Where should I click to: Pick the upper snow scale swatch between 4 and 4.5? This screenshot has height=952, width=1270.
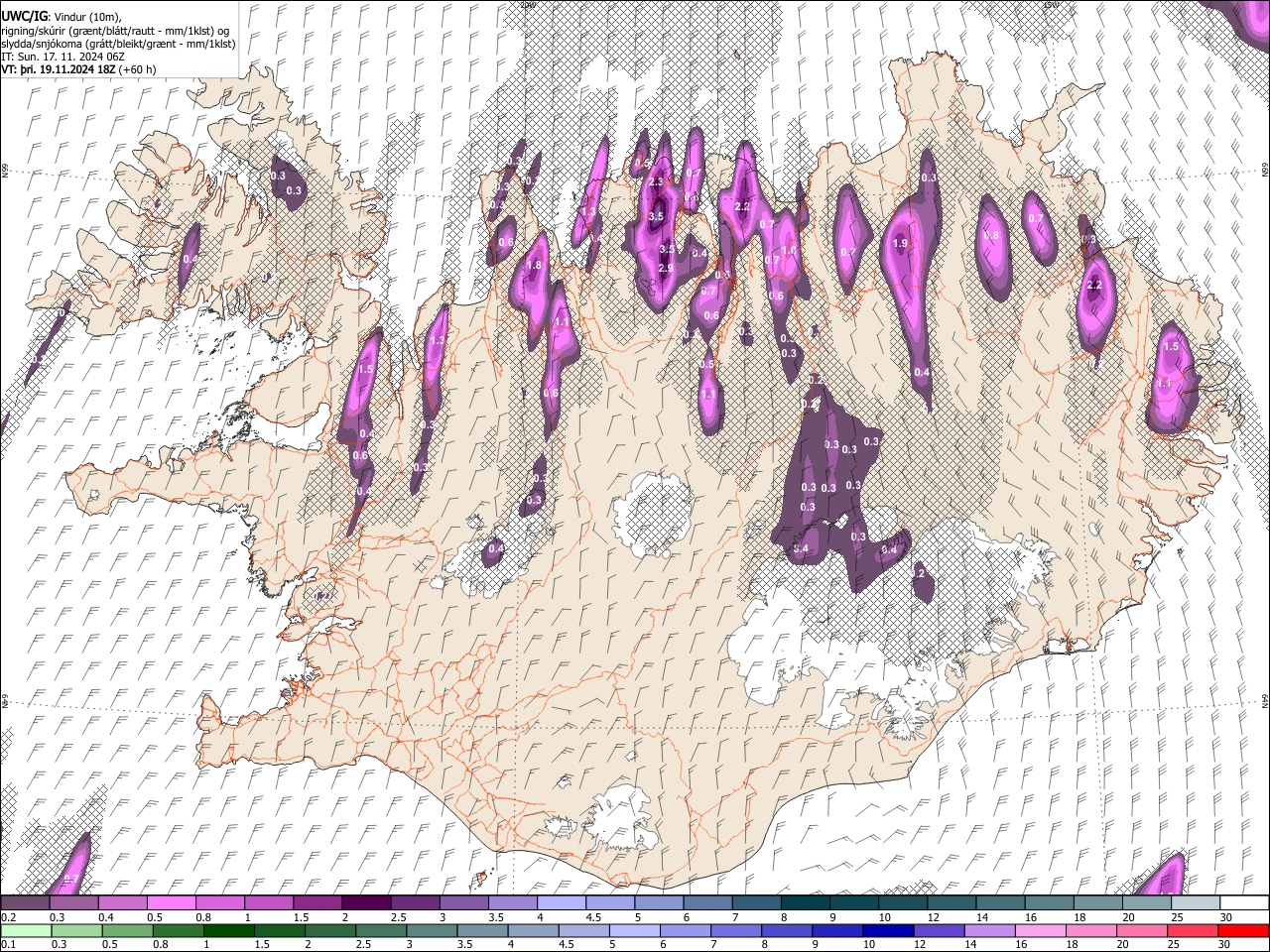pos(560,903)
